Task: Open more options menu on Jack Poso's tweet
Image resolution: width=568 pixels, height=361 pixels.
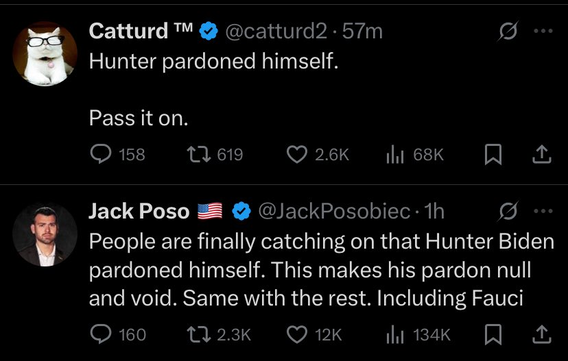Action: click(544, 211)
